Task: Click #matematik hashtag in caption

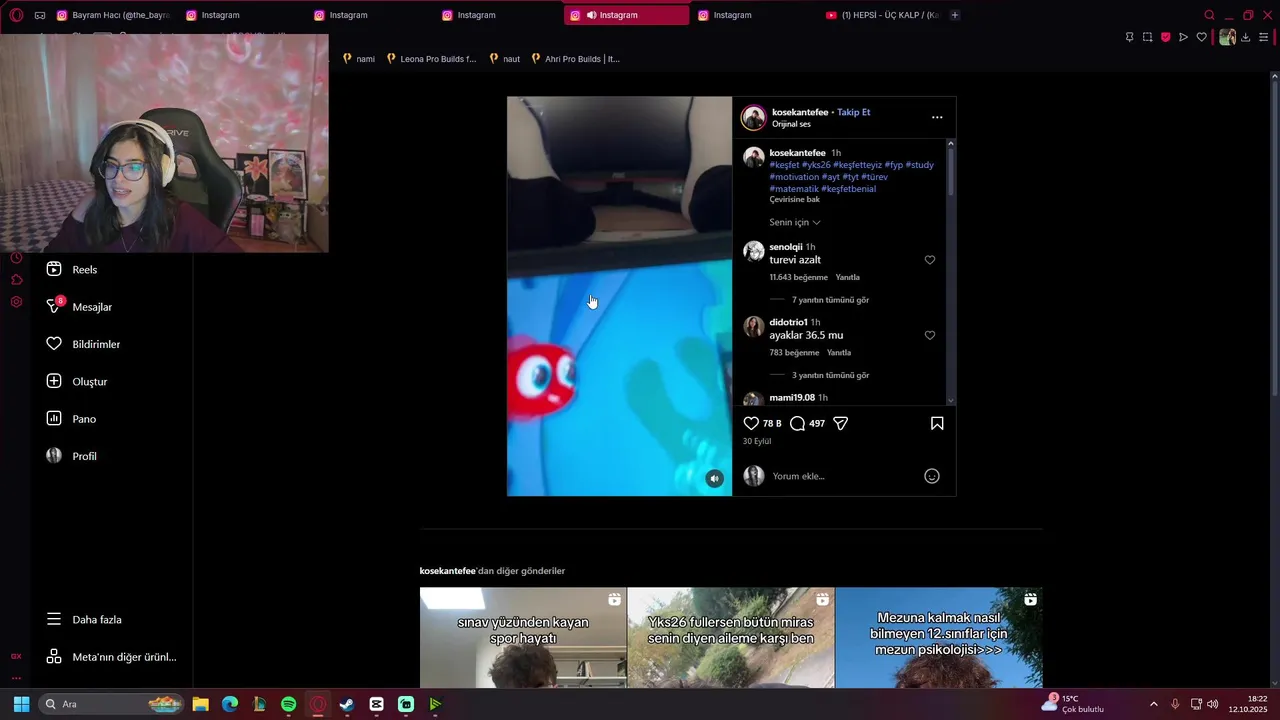Action: coord(794,189)
